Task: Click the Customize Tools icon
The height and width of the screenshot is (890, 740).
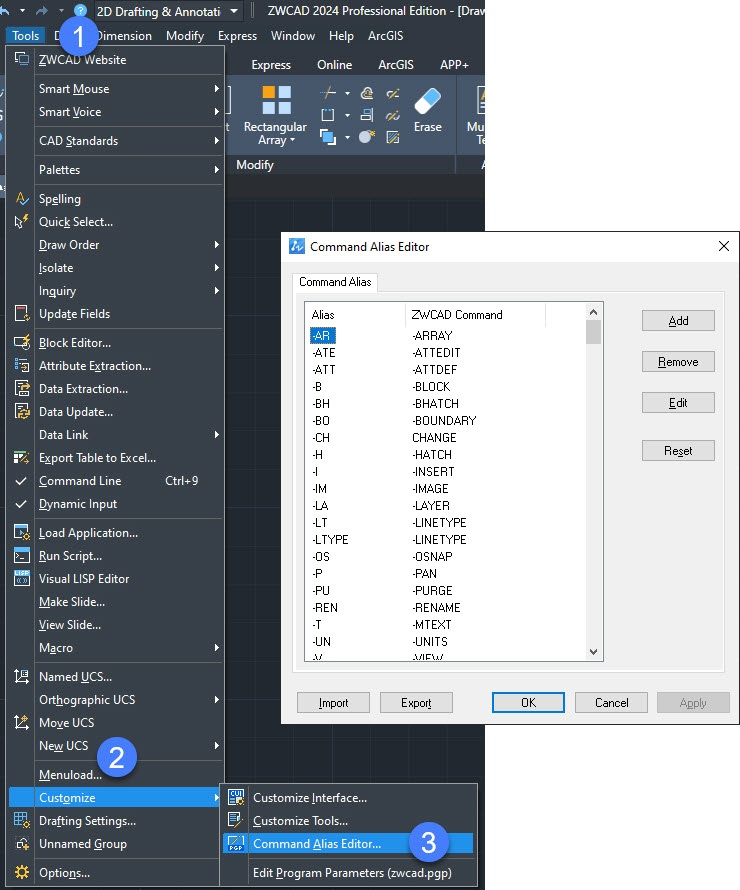Action: click(236, 821)
